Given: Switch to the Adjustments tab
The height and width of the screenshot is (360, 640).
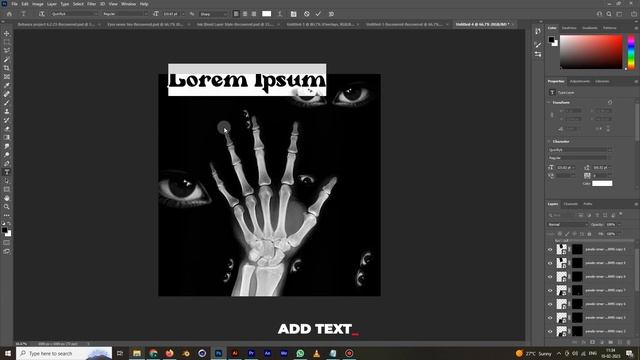Looking at the screenshot, I should [x=580, y=81].
